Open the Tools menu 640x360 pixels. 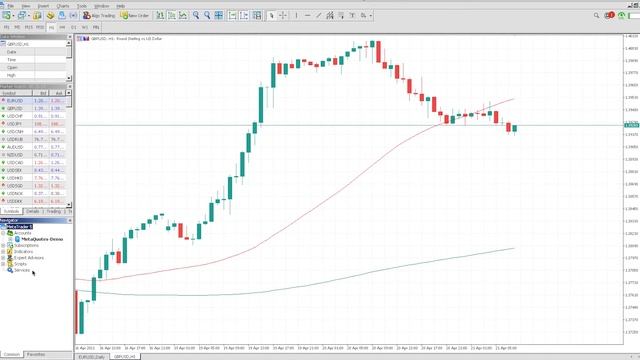pos(82,6)
